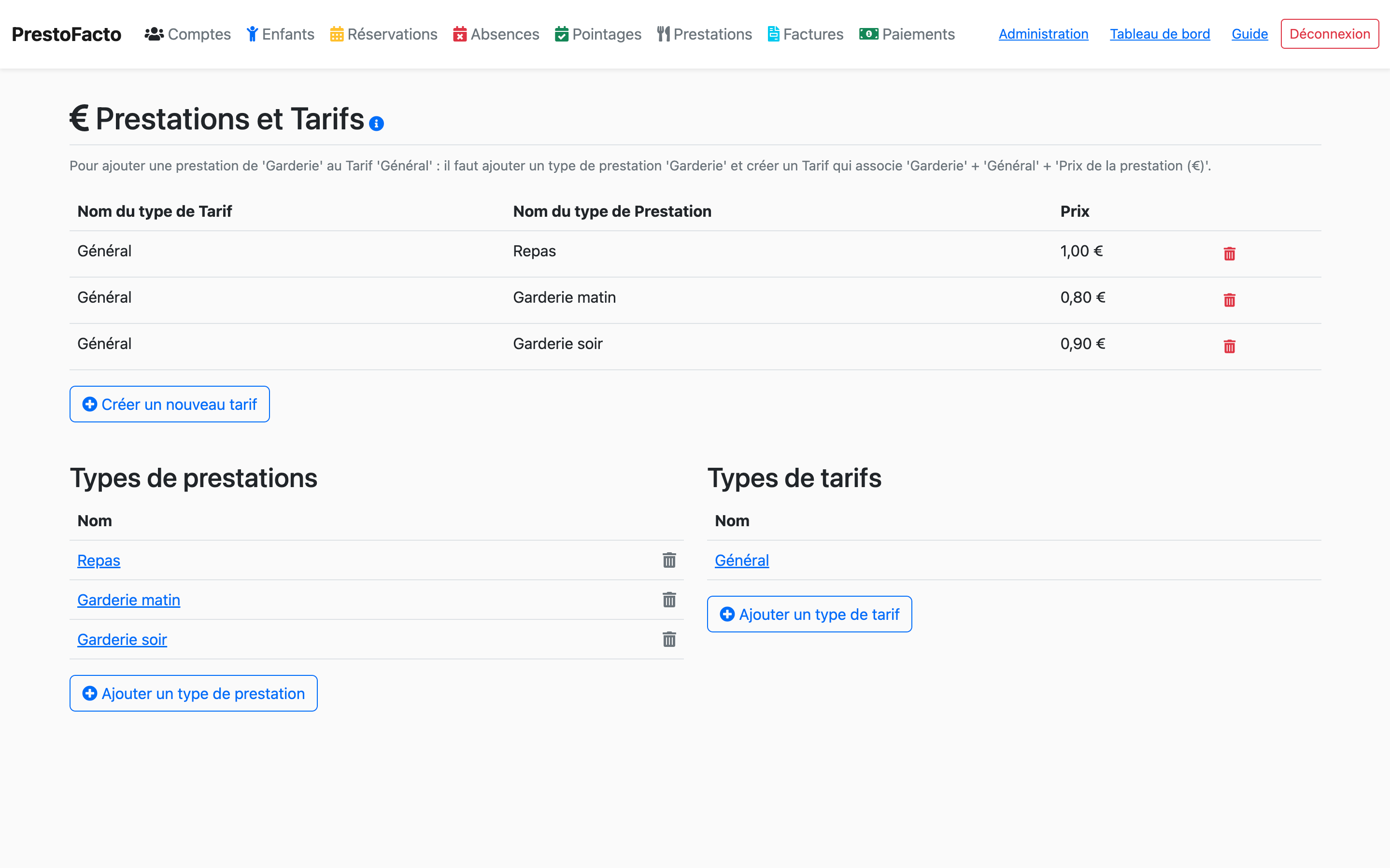The width and height of the screenshot is (1390, 868).
Task: Navigate to Absences
Action: (x=496, y=34)
